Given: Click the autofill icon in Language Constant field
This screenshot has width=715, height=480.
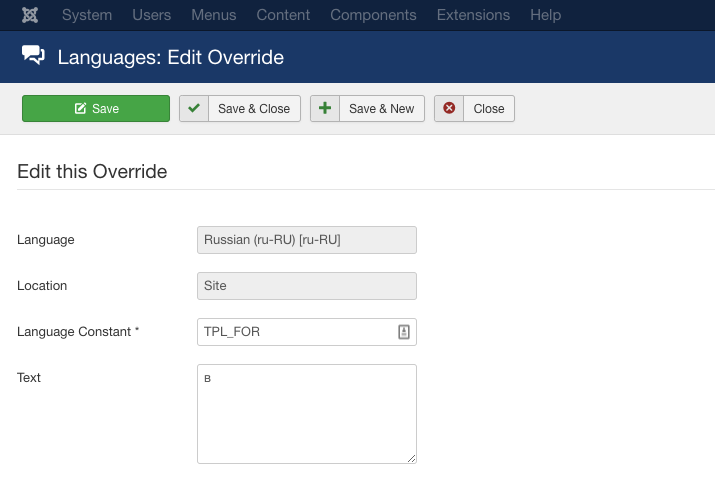Looking at the screenshot, I should click(404, 332).
